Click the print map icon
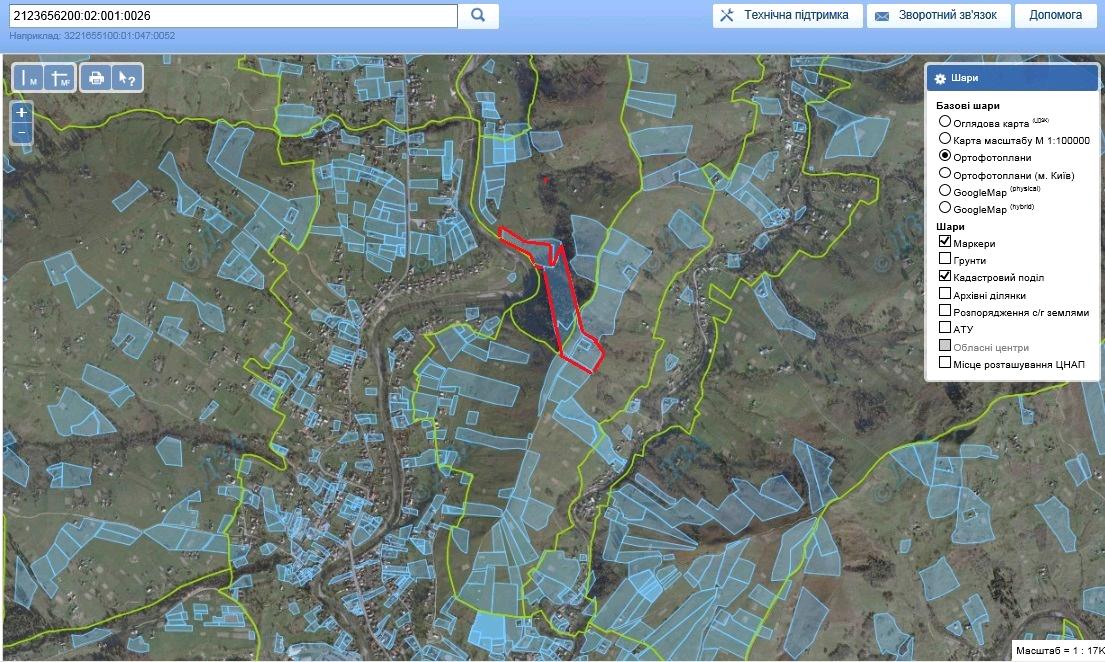Viewport: 1105px width, 662px height. (x=96, y=78)
